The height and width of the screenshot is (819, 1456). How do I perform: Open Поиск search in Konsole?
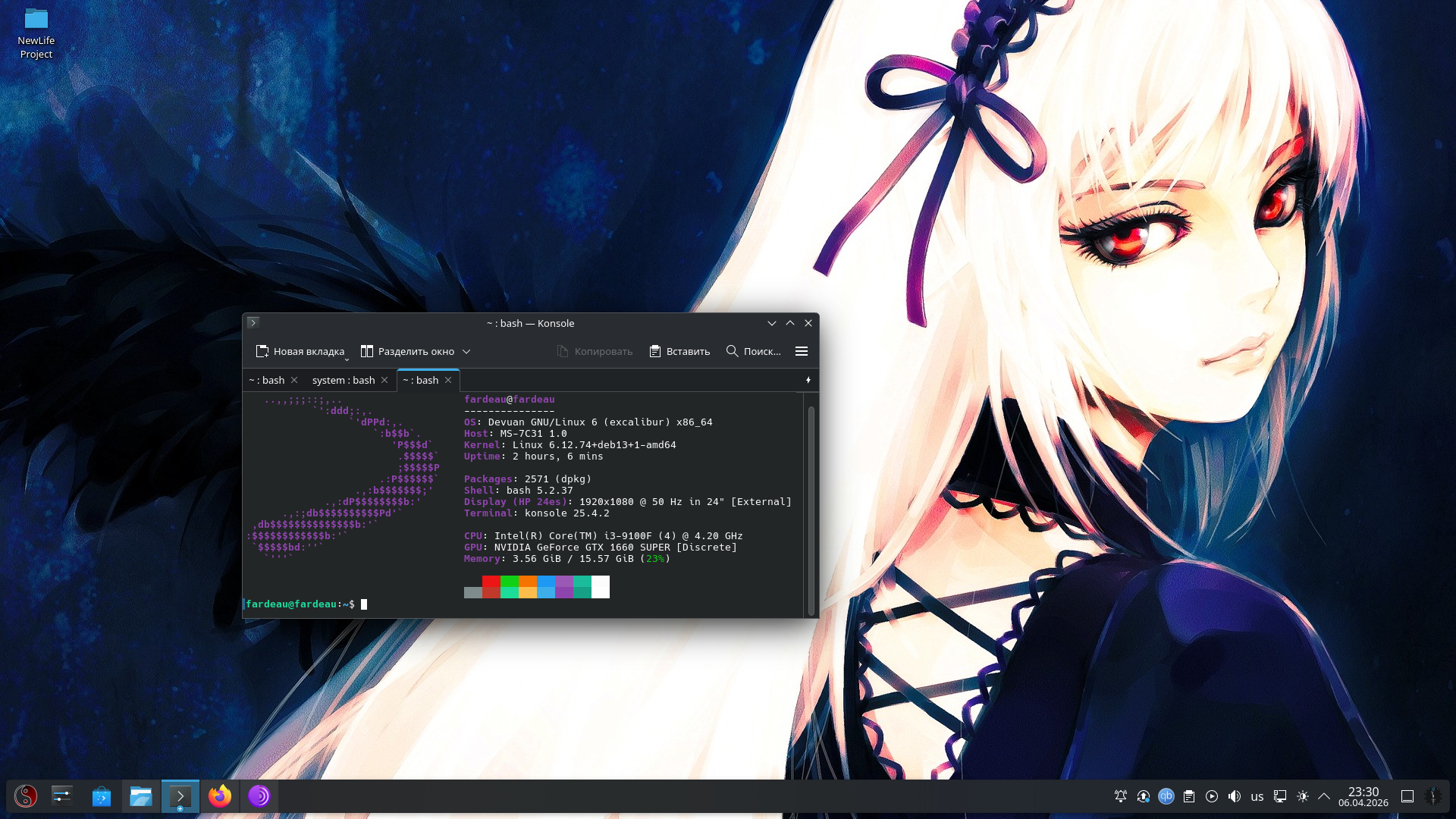pos(753,351)
